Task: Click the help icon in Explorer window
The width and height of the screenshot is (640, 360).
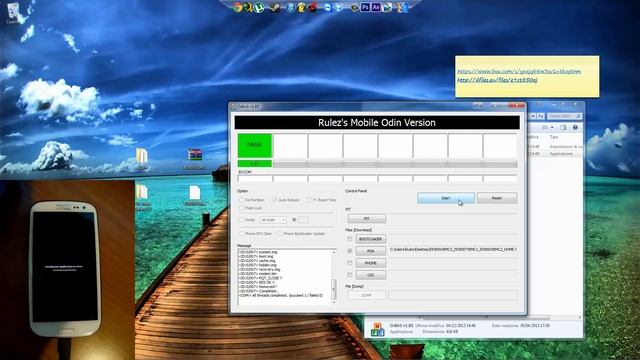Action: click(x=575, y=127)
